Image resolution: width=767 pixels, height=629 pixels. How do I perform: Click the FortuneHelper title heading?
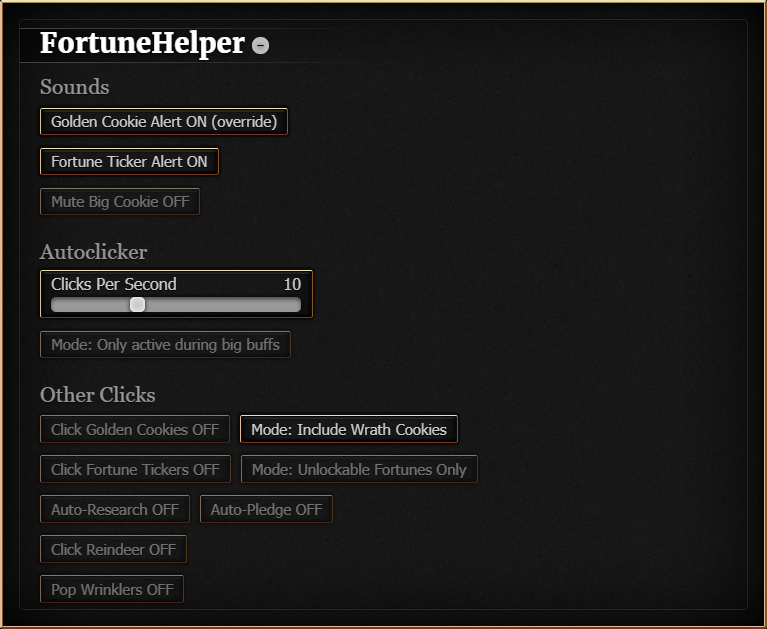[142, 44]
